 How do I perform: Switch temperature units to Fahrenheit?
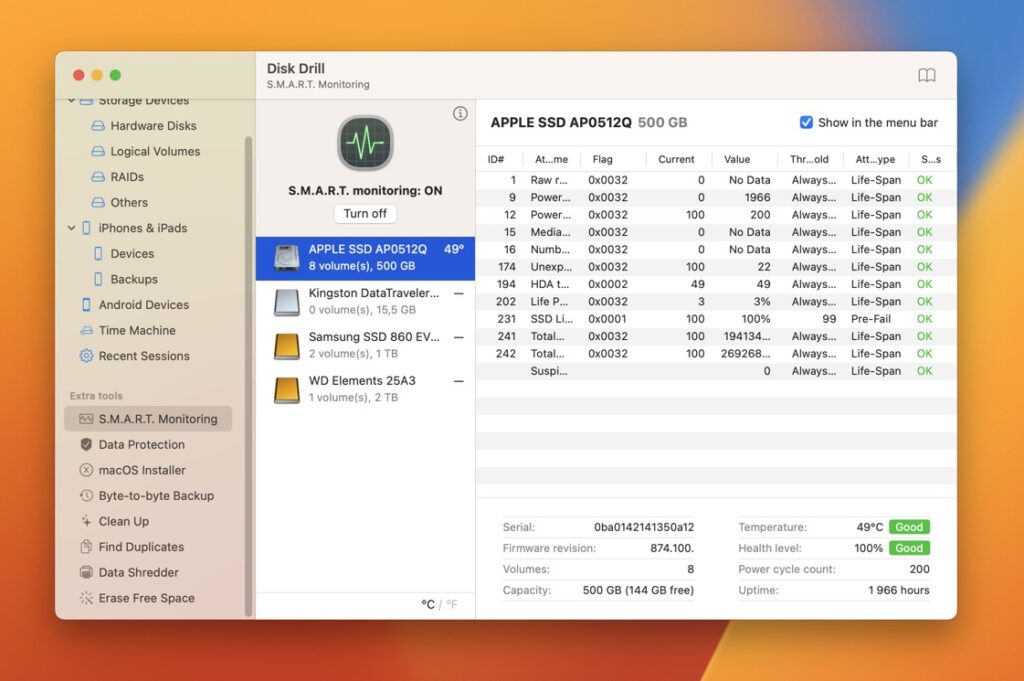pyautogui.click(x=450, y=604)
